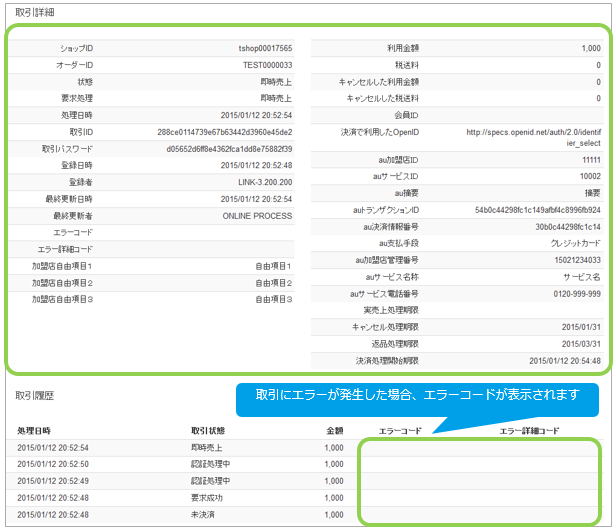This screenshot has width=615, height=531.
Task: Select the registrant LINK-3.200.200
Action: (x=265, y=182)
